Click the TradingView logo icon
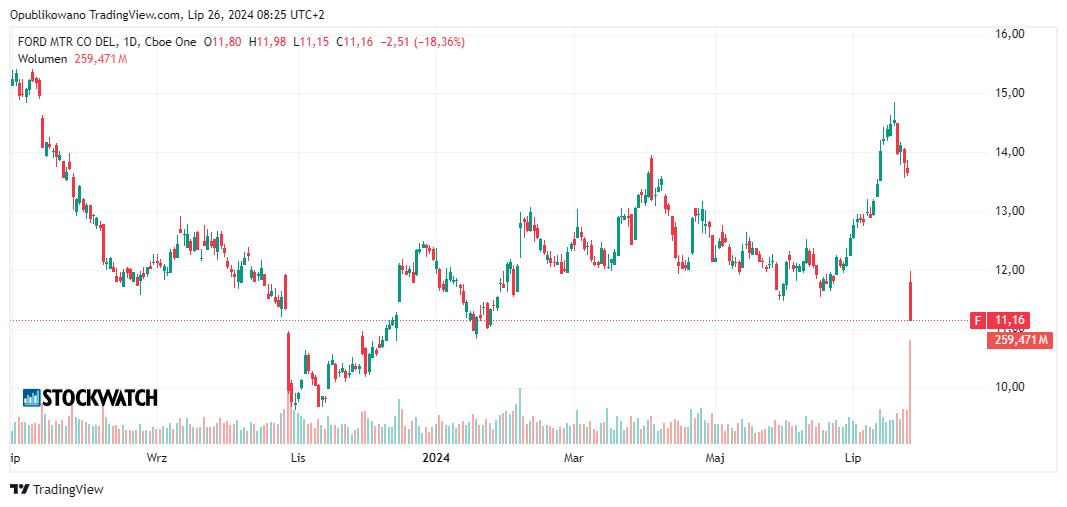This screenshot has width=1067, height=507. 20,489
